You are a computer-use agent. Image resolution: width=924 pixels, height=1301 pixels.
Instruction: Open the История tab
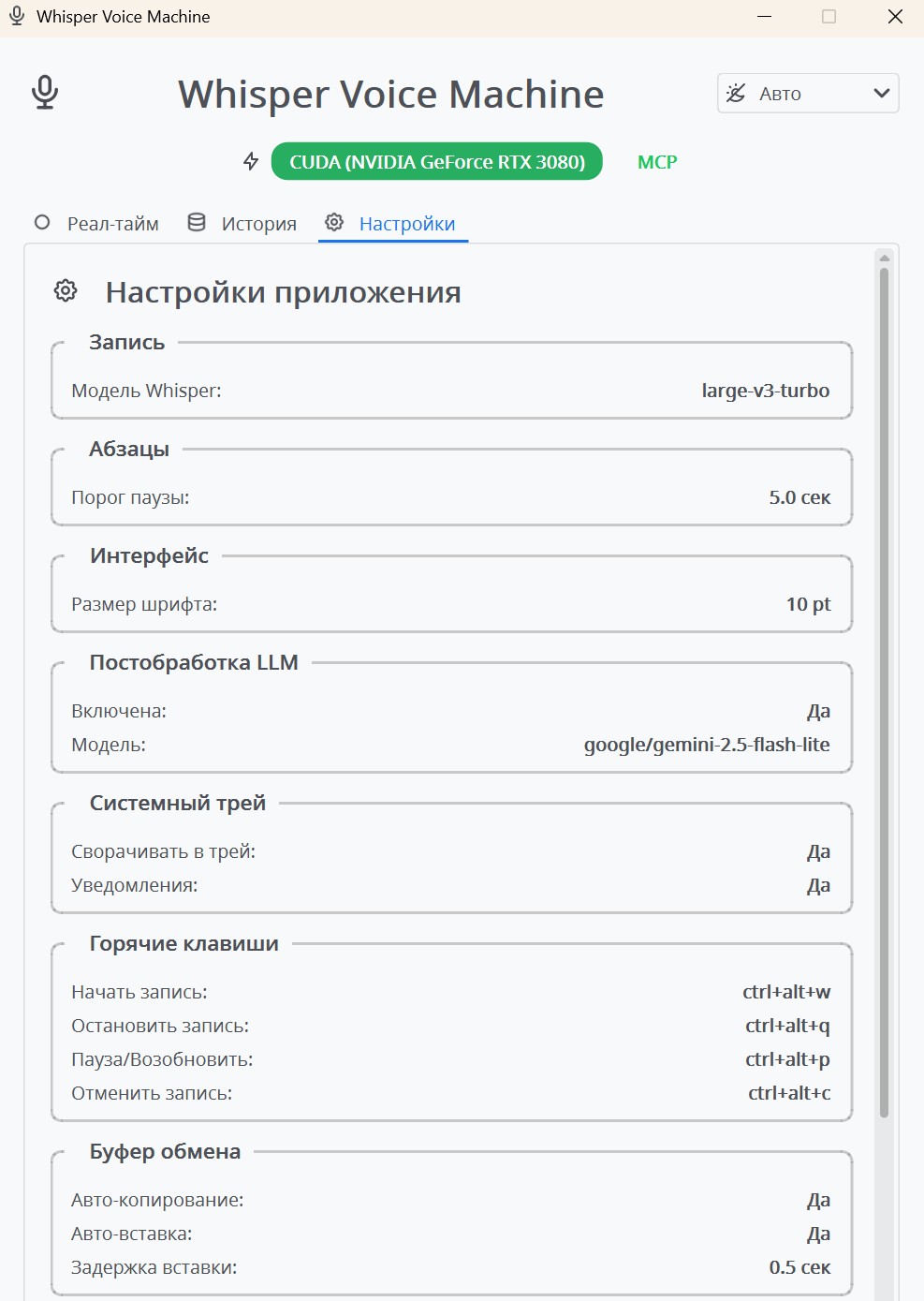[258, 224]
